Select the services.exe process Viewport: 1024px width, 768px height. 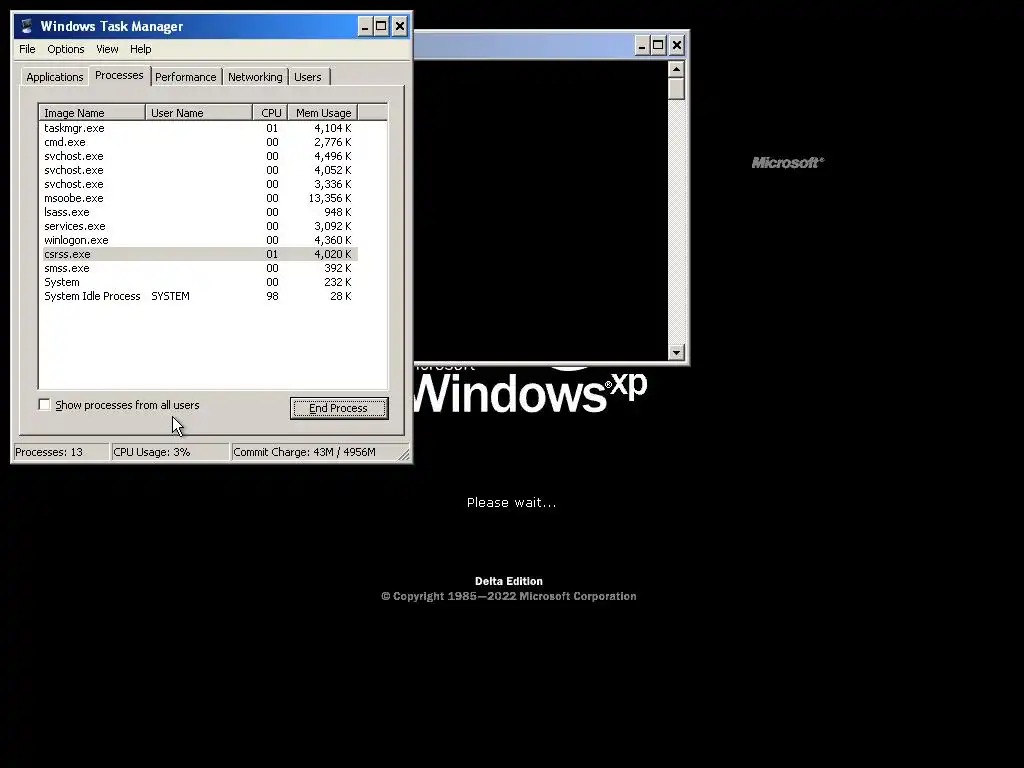point(200,226)
